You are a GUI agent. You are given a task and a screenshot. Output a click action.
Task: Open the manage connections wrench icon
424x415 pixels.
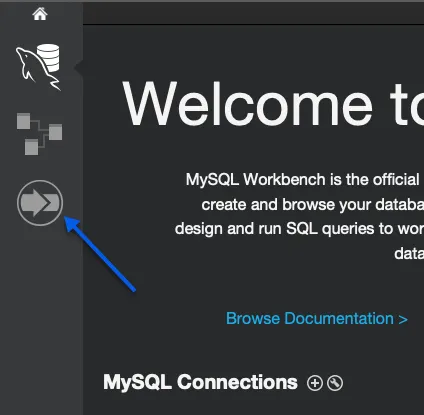[x=335, y=383]
